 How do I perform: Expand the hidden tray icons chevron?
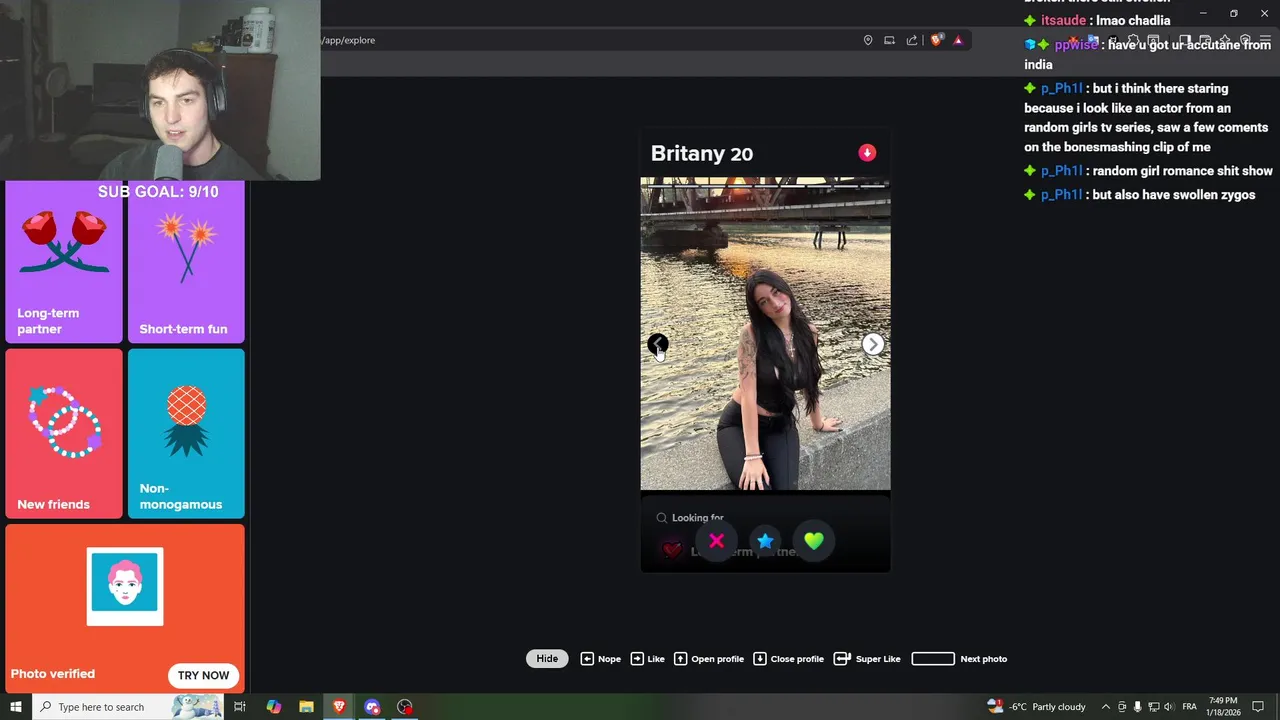tap(1105, 707)
